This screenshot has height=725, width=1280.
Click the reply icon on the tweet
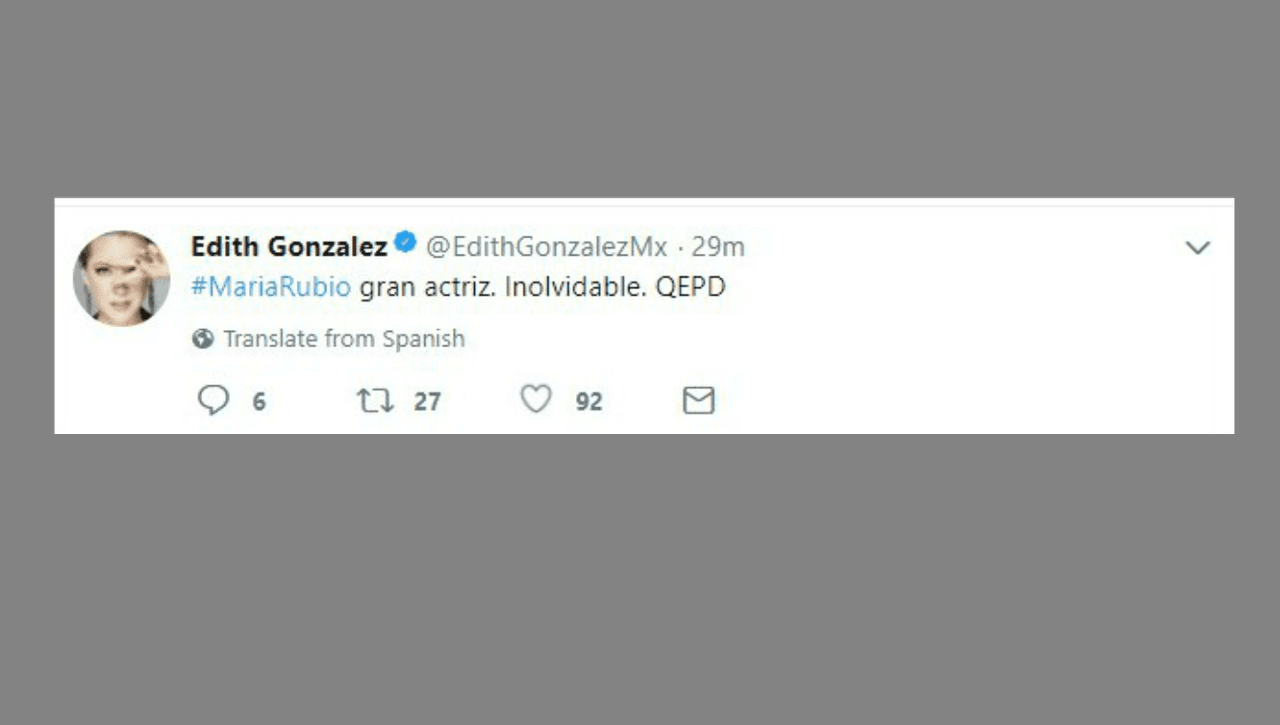(213, 399)
